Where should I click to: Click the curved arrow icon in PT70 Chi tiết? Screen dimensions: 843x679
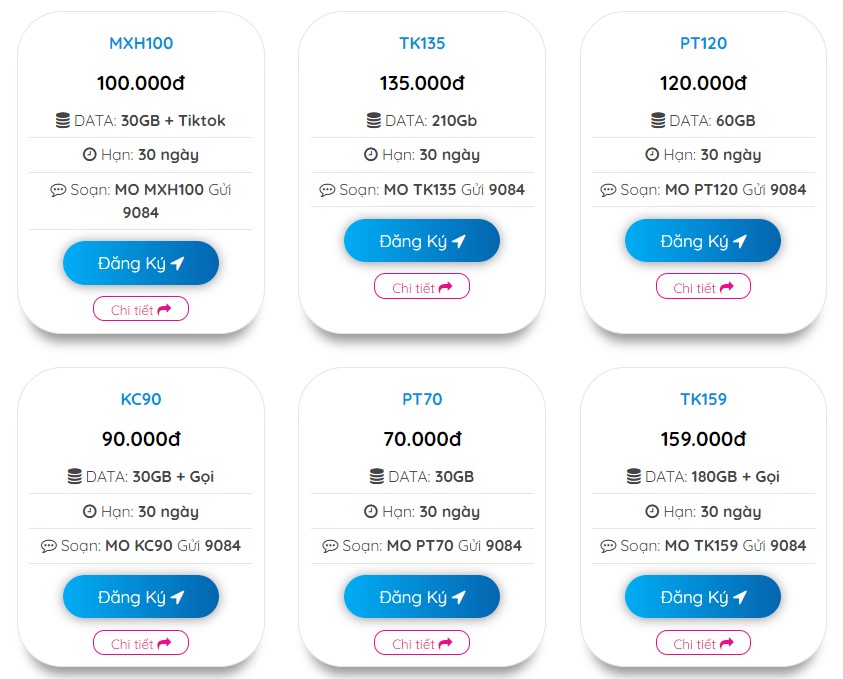pyautogui.click(x=444, y=643)
